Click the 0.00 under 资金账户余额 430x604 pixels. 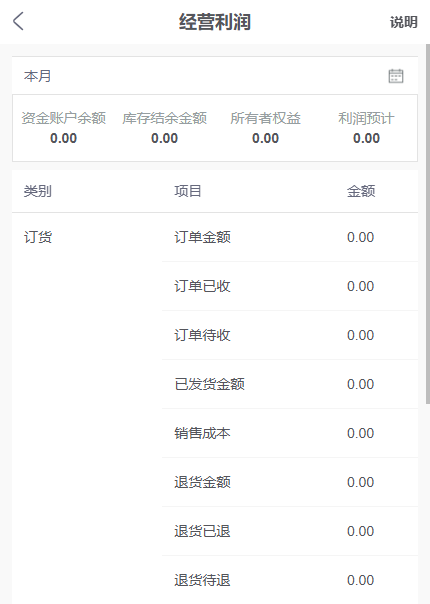click(x=64, y=138)
